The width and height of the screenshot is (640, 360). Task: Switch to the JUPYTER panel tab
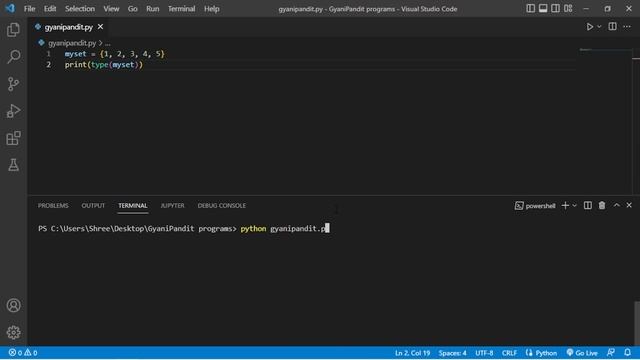coord(172,206)
